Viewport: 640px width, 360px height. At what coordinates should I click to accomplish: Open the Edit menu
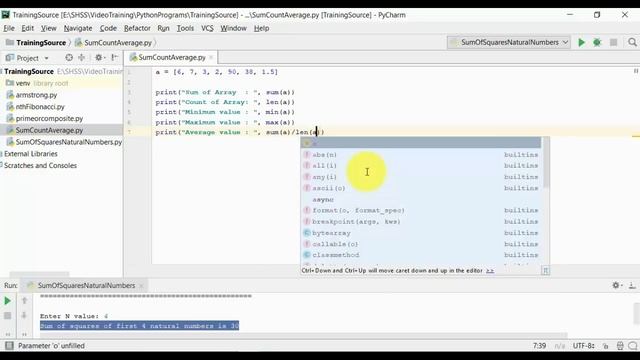click(x=28, y=28)
